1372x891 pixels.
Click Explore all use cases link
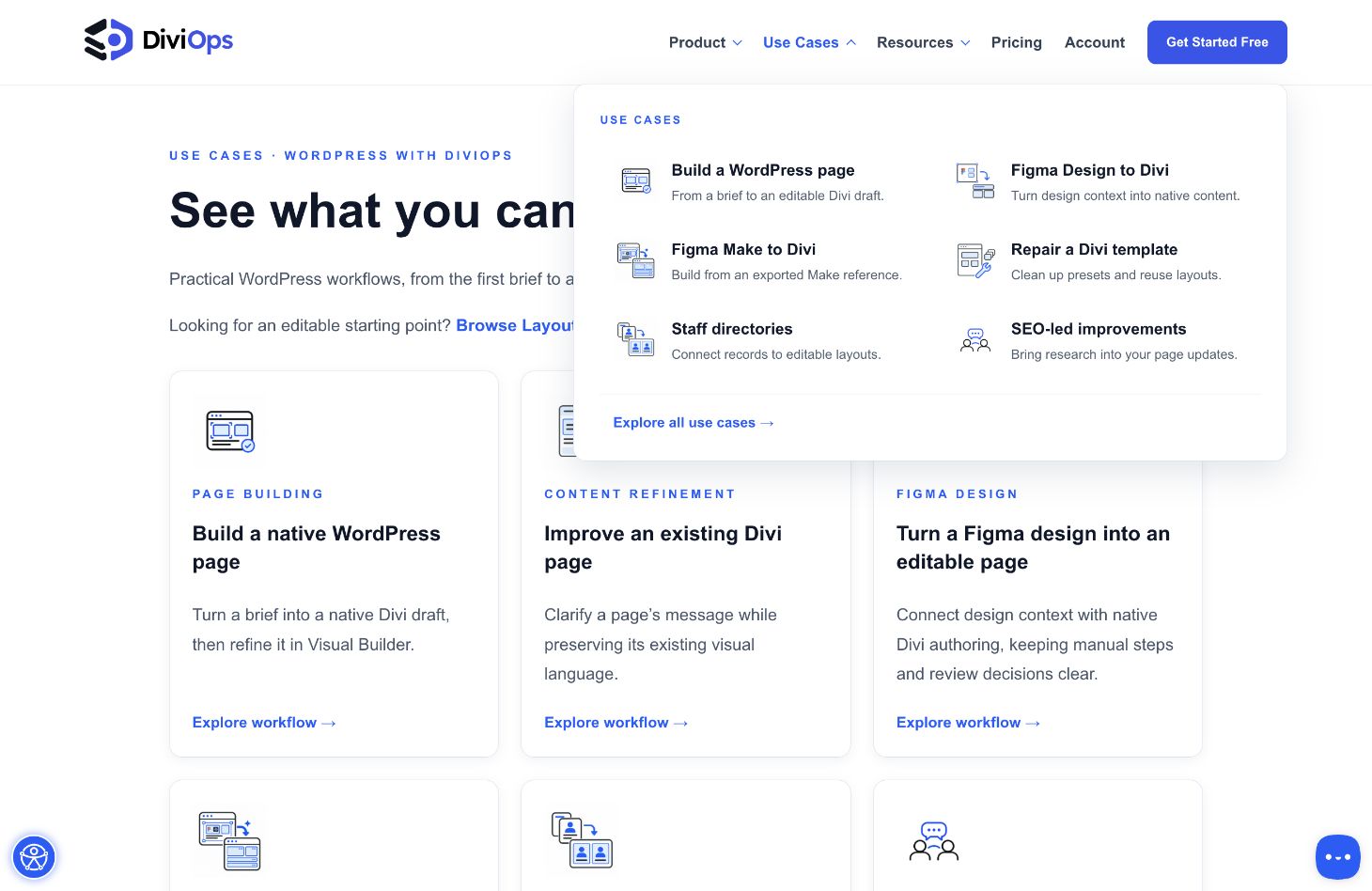click(694, 423)
